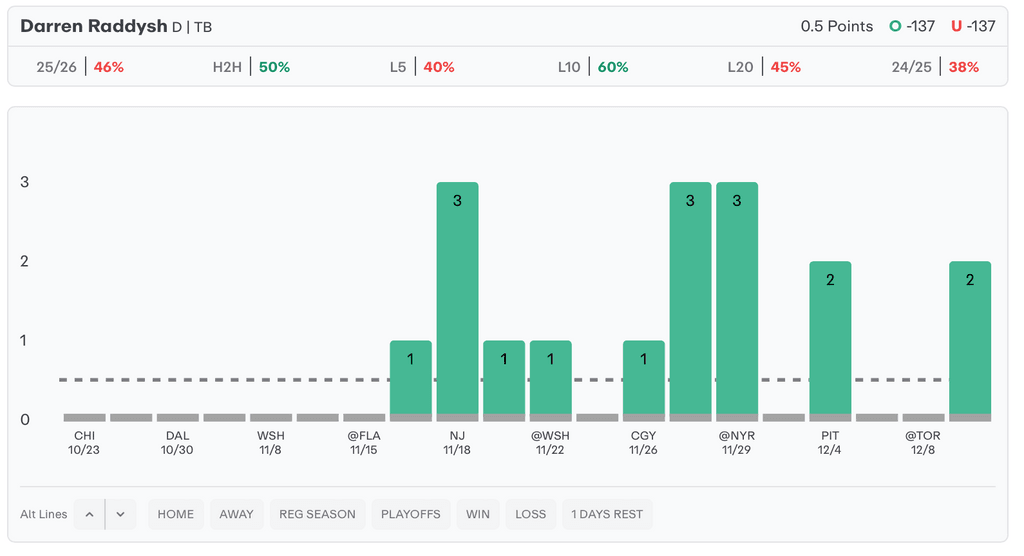Screen dimensions: 1024x556
Task: Toggle the HOME games filter
Action: (x=176, y=514)
